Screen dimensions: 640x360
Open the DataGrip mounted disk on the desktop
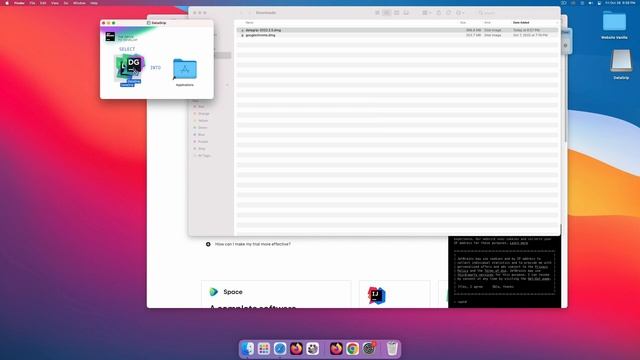[x=621, y=61]
